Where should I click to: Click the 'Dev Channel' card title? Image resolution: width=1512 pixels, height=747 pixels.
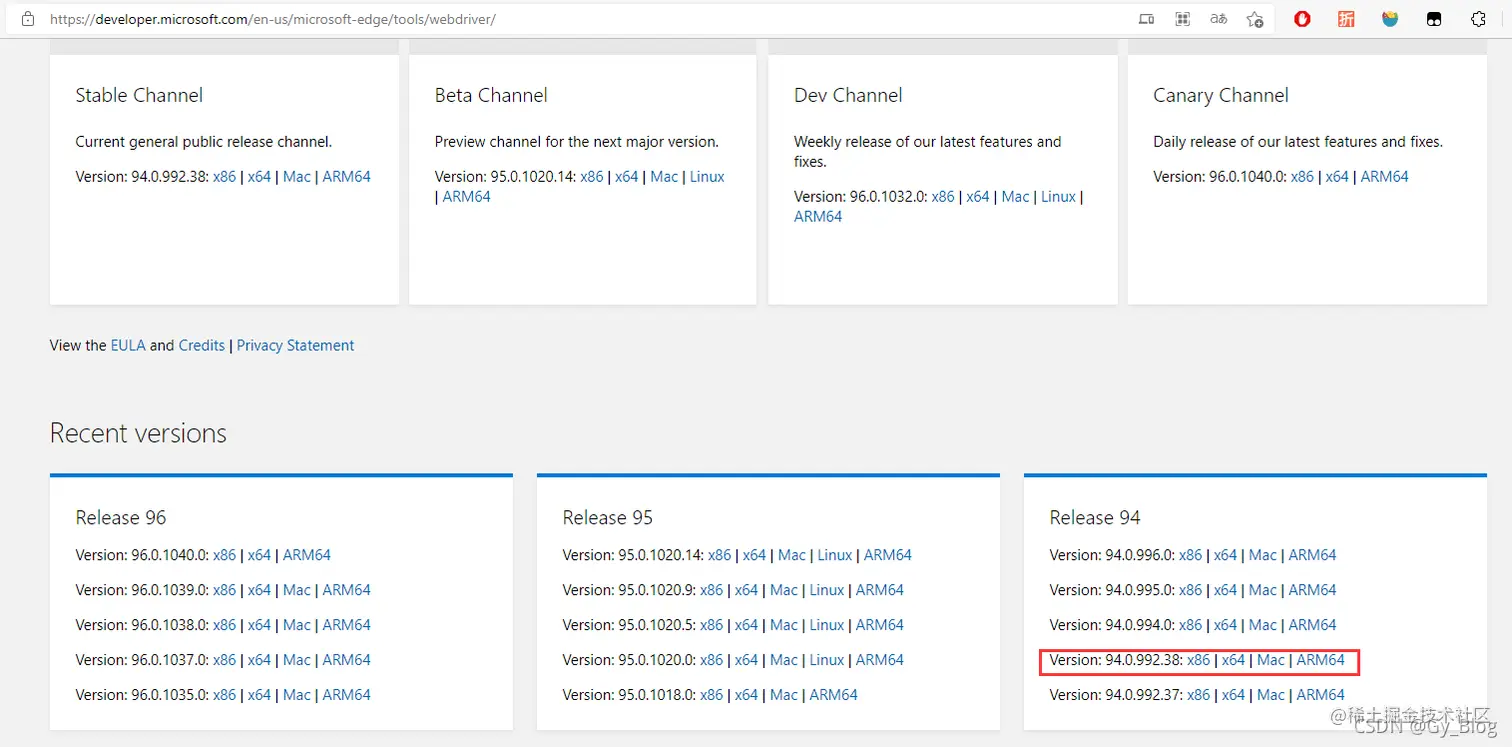click(x=848, y=95)
